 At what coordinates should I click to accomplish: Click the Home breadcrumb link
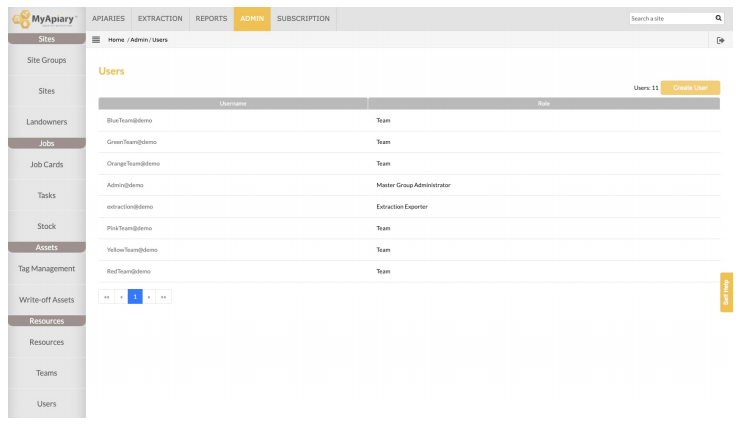(116, 40)
